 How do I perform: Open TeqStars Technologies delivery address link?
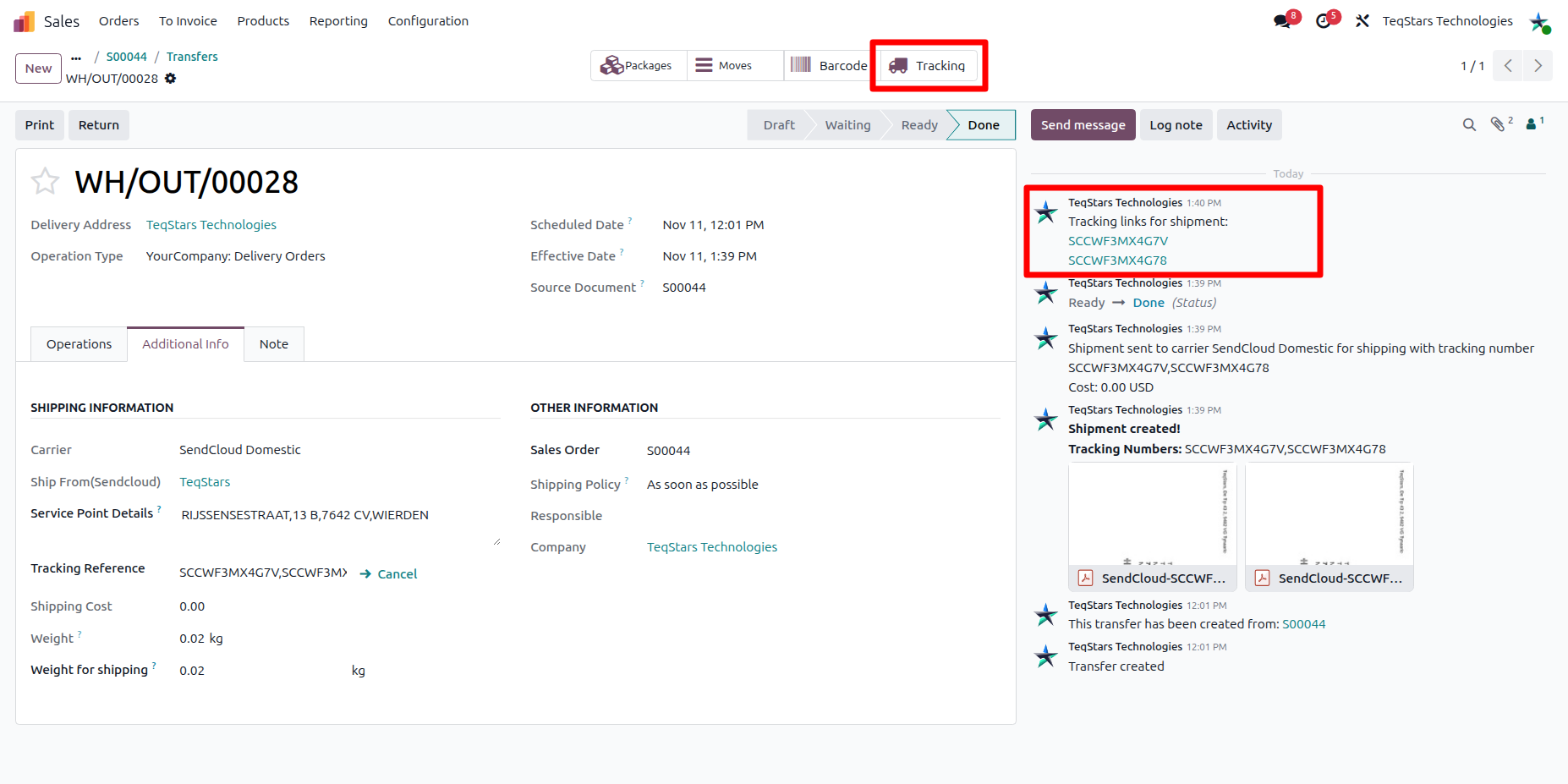[211, 225]
